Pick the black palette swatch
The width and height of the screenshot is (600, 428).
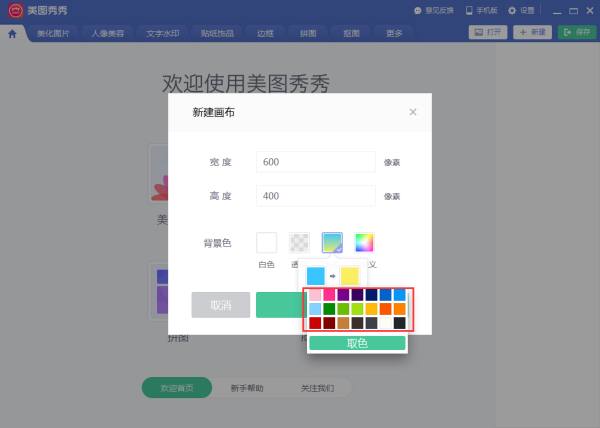tap(399, 323)
